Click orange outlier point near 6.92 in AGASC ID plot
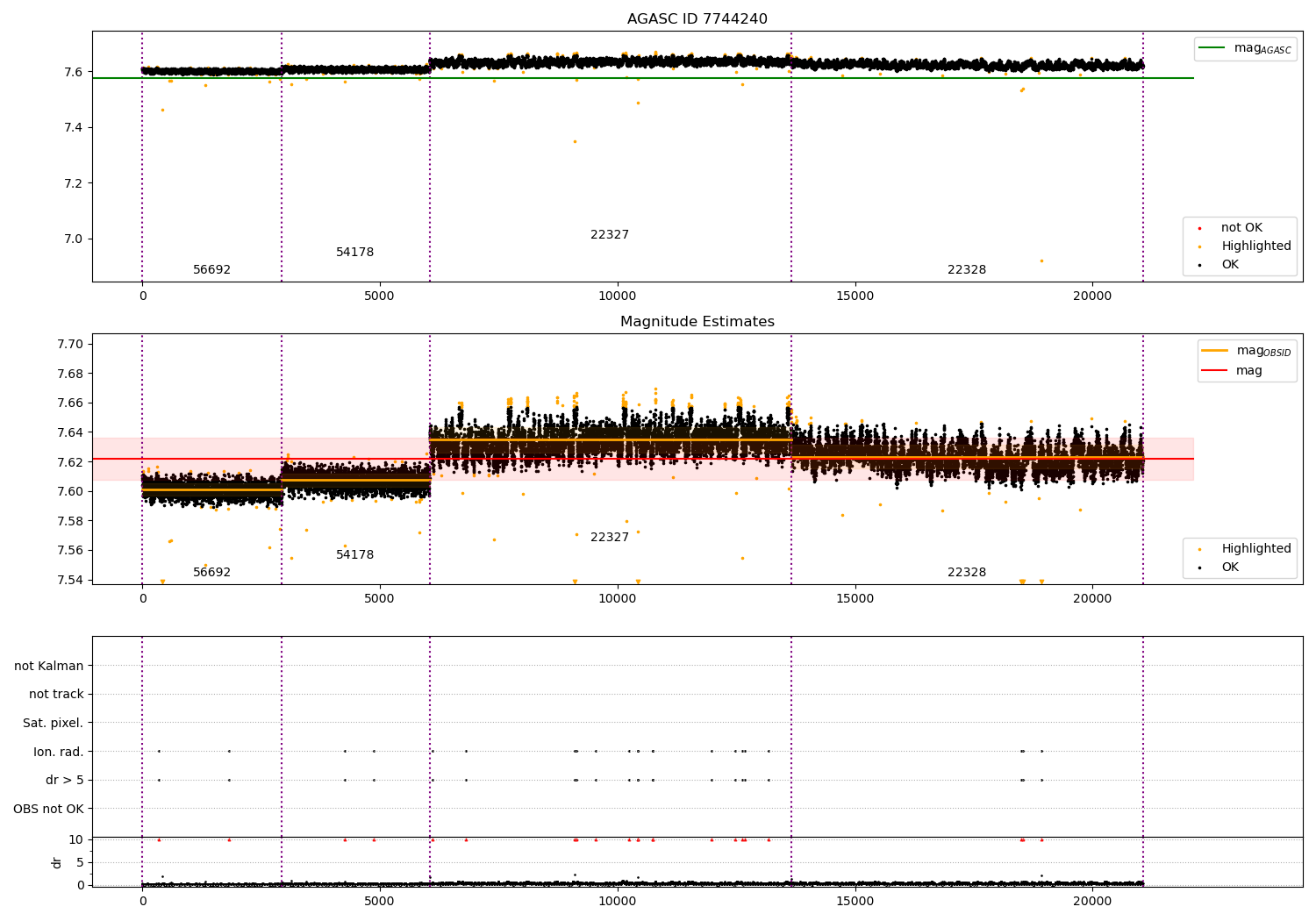The image size is (1316, 921). click(1041, 261)
